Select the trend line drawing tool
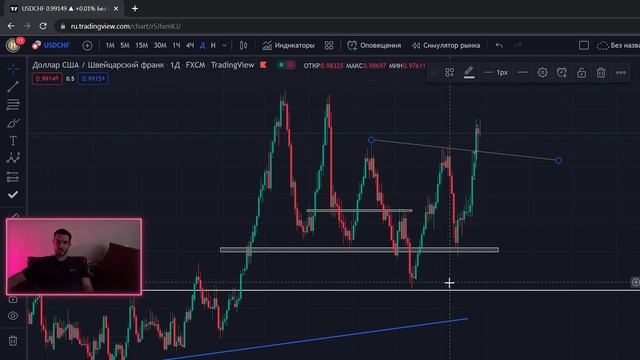This screenshot has height=360, width=640. click(x=13, y=87)
